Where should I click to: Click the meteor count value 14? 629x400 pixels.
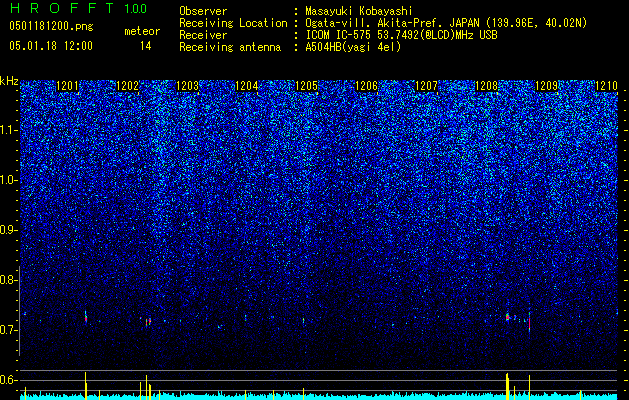[x=145, y=46]
